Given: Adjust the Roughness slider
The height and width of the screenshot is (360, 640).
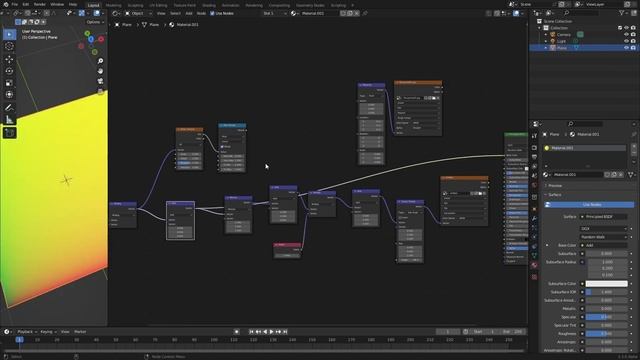Looking at the screenshot, I should 607,333.
